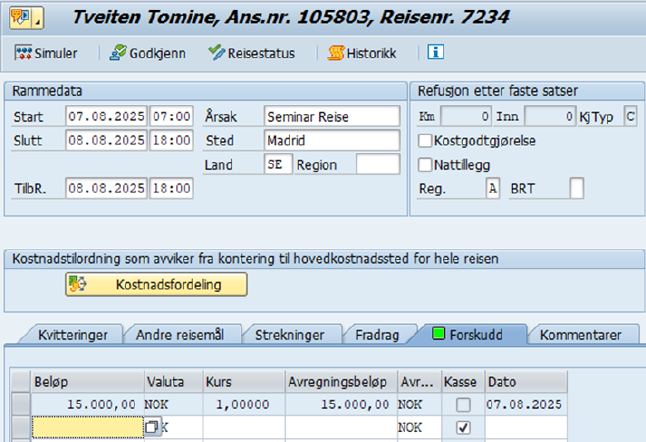646x442 pixels.
Task: Switch to the Andre reisemål tab
Action: (180, 334)
